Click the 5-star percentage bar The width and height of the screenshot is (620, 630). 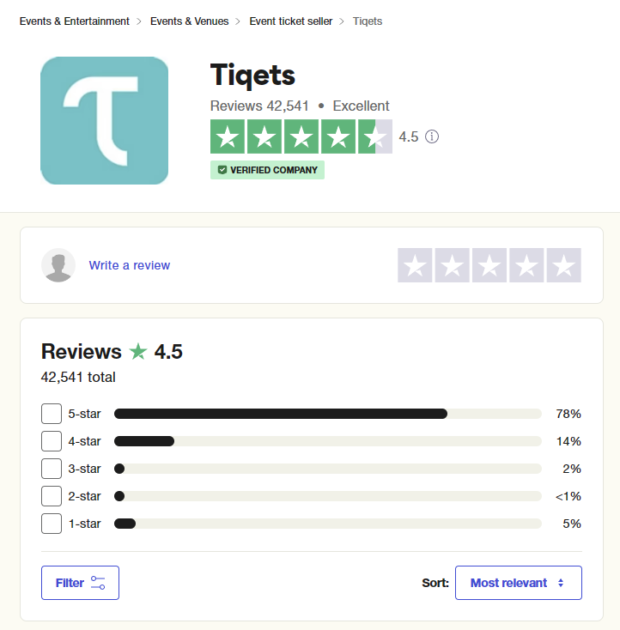[x=328, y=414]
